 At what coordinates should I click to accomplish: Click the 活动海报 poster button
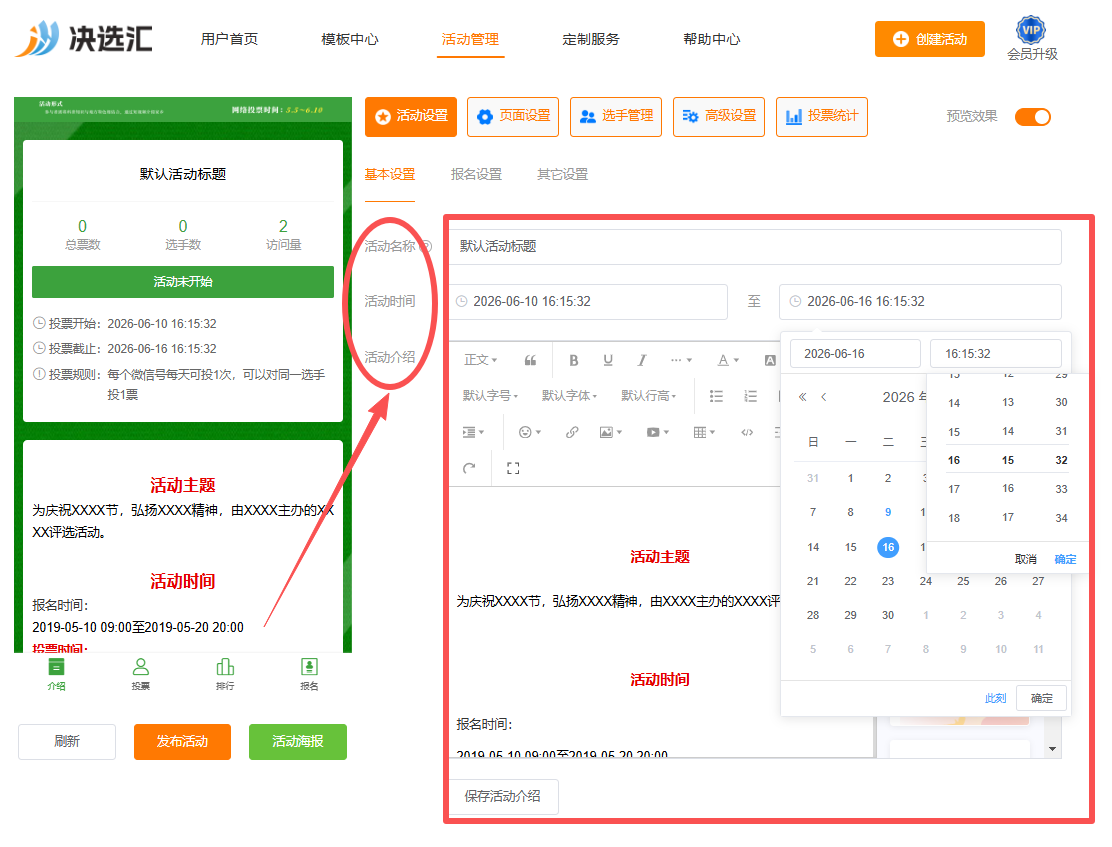pyautogui.click(x=298, y=741)
